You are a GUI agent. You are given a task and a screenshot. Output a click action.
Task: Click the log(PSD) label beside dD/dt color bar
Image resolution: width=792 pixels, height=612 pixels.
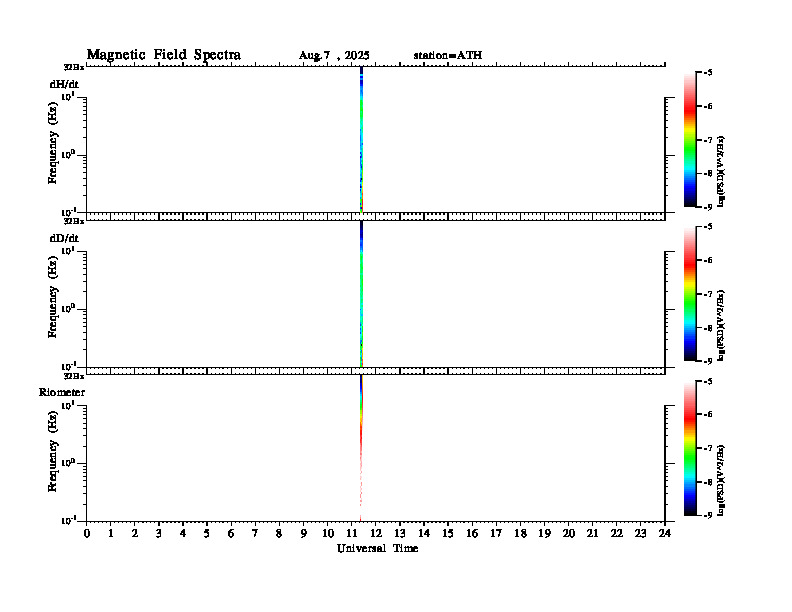tap(721, 326)
